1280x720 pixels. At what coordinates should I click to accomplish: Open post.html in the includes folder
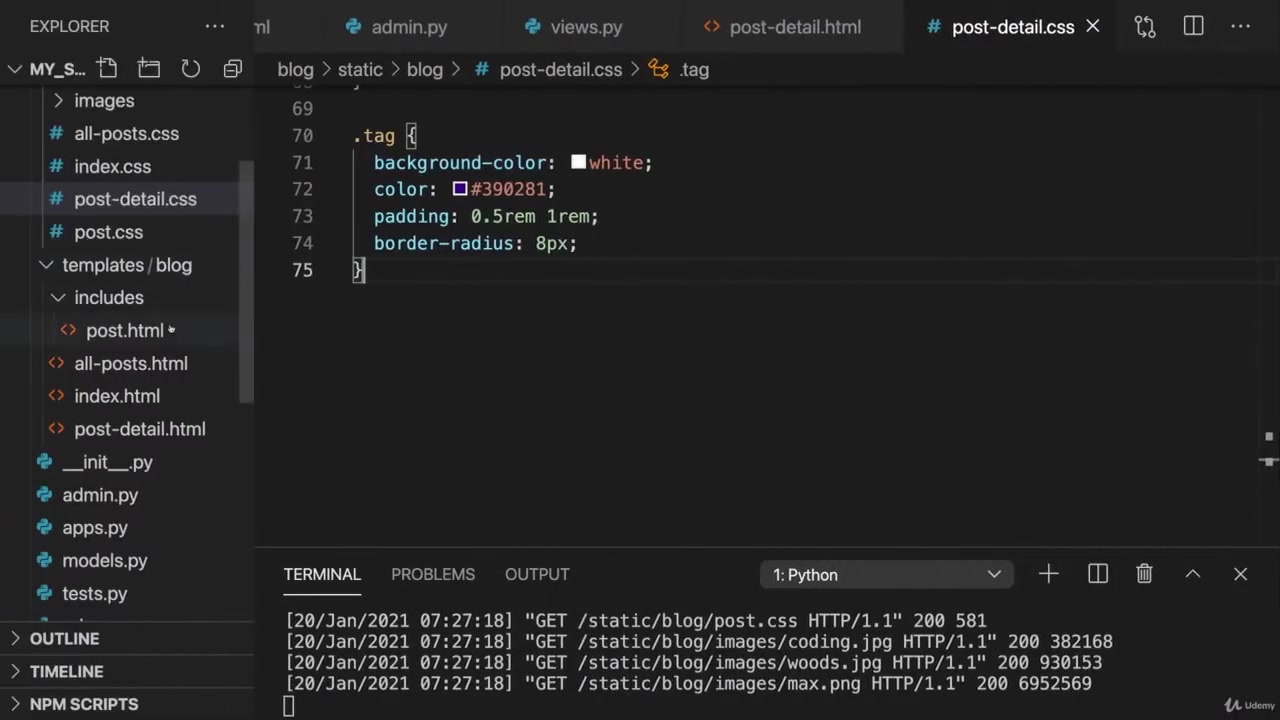(x=124, y=331)
